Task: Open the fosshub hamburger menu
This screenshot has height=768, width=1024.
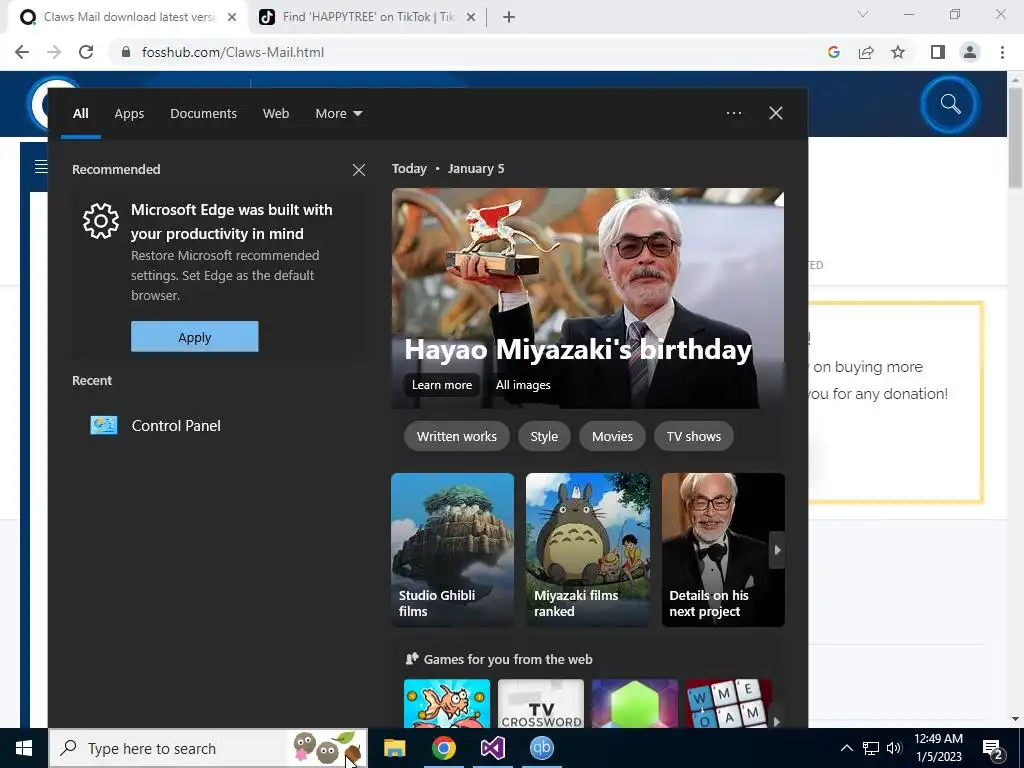Action: tap(40, 167)
